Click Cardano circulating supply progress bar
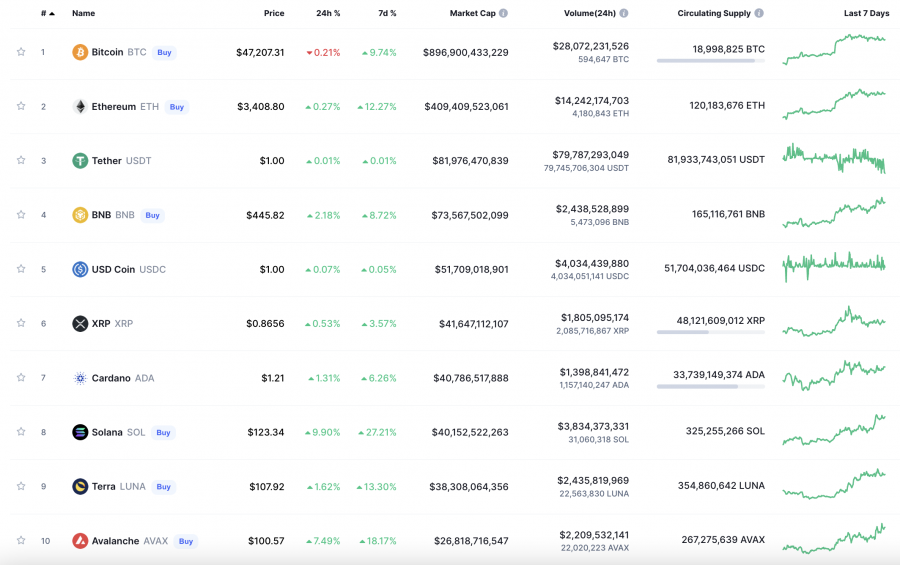The height and width of the screenshot is (565, 900). (711, 386)
